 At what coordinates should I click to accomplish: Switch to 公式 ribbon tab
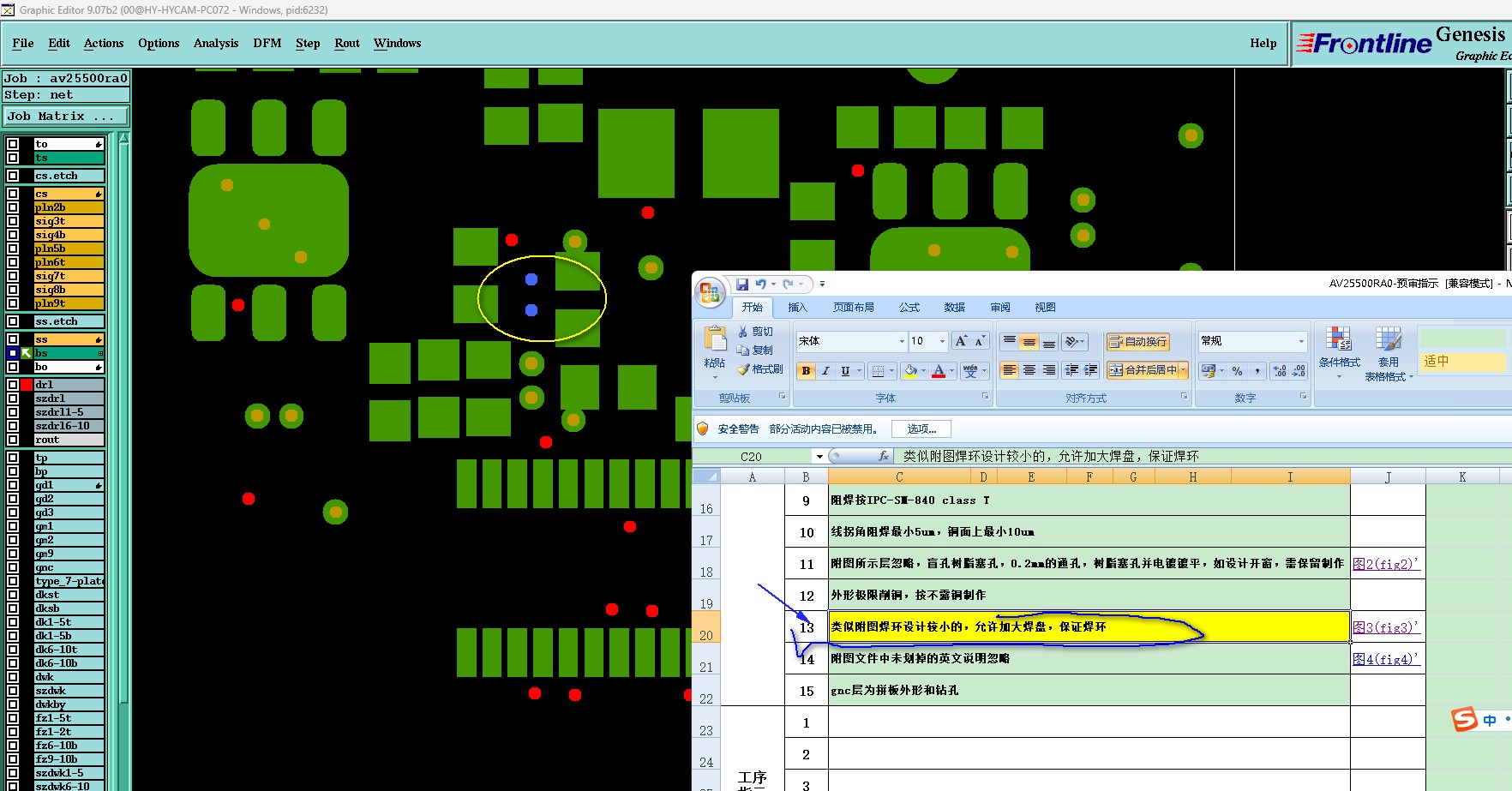pos(909,308)
